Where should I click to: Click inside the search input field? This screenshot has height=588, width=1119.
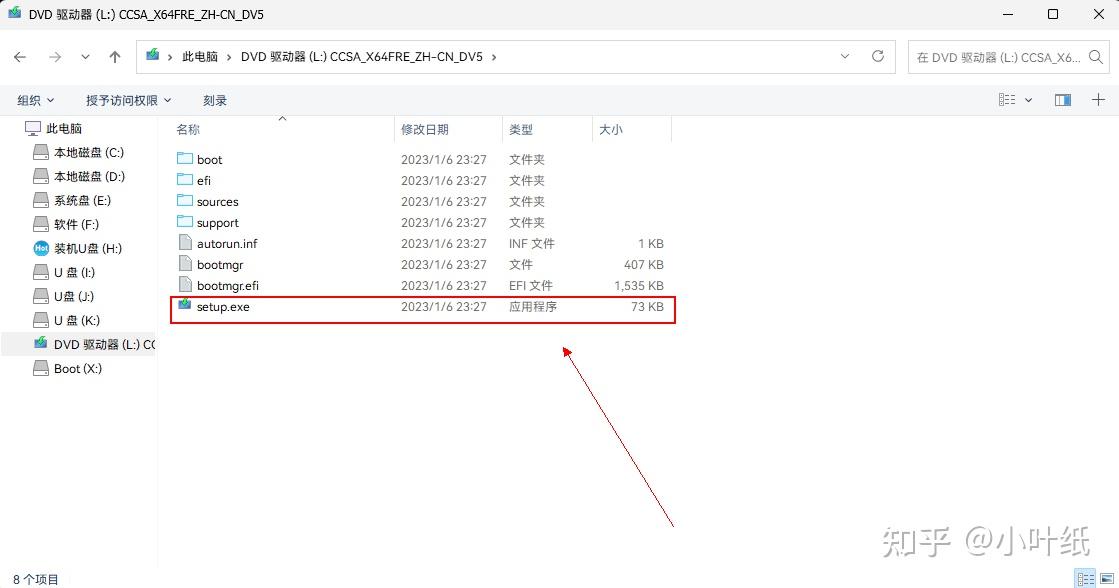coord(1000,57)
